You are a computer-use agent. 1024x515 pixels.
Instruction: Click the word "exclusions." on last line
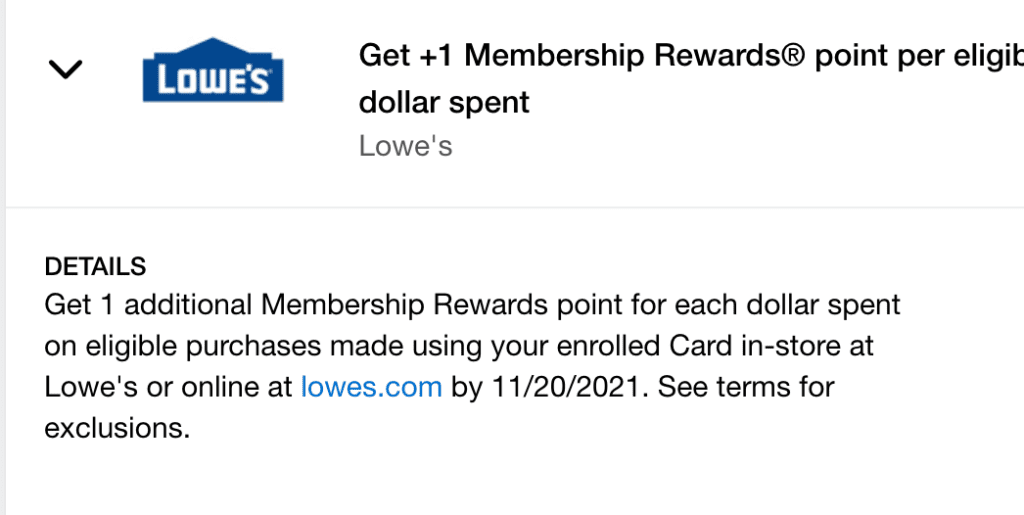(117, 428)
